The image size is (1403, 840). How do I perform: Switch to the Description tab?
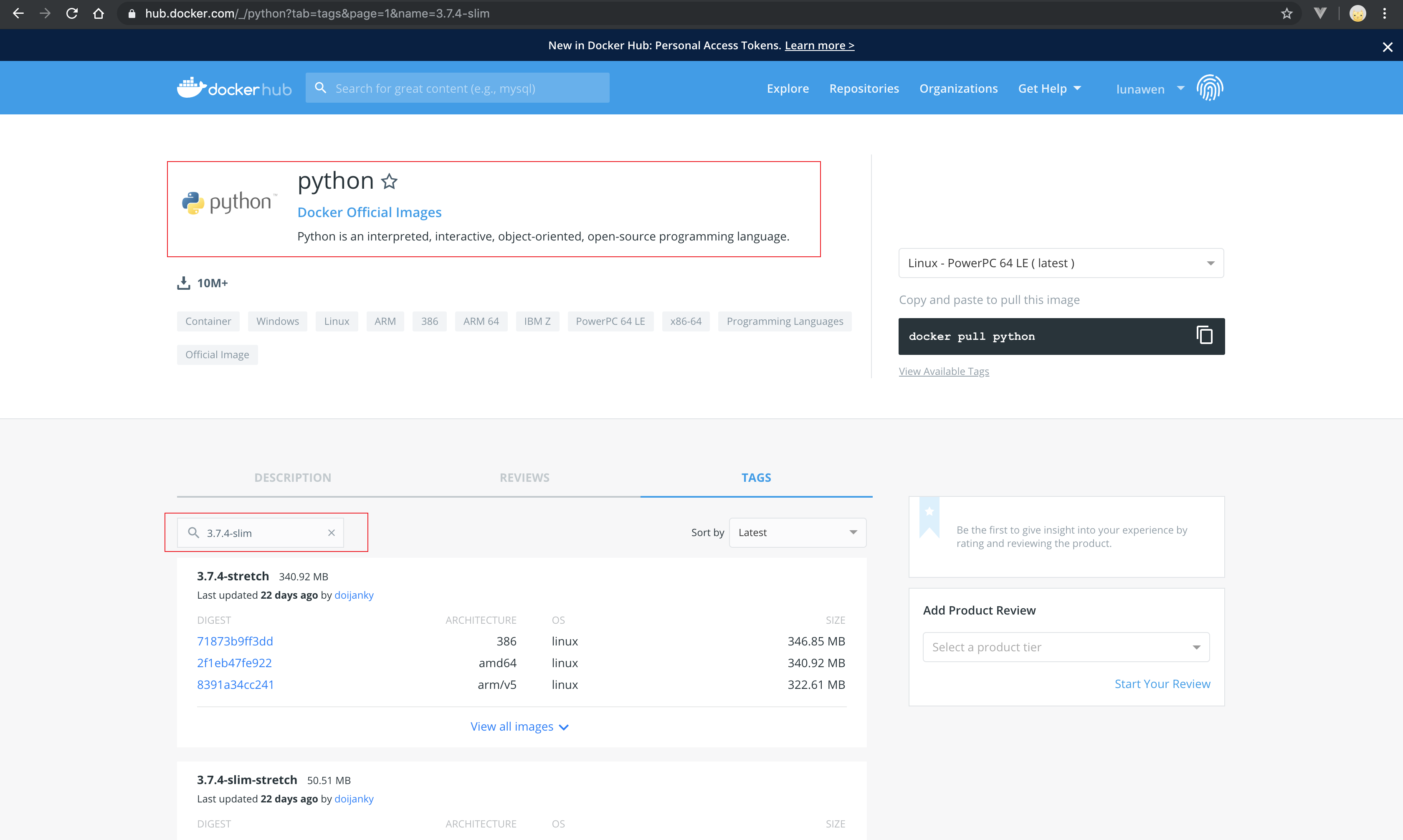tap(293, 478)
